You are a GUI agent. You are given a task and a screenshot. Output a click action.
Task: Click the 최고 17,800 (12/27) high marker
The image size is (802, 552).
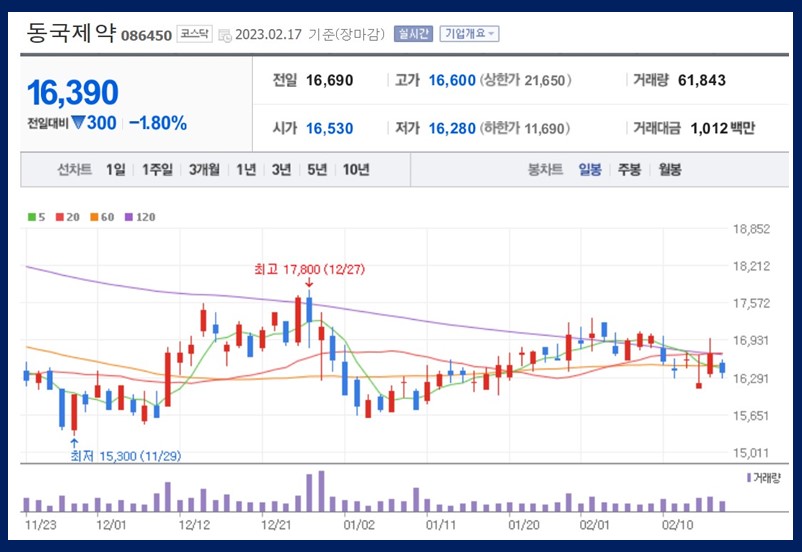(309, 269)
